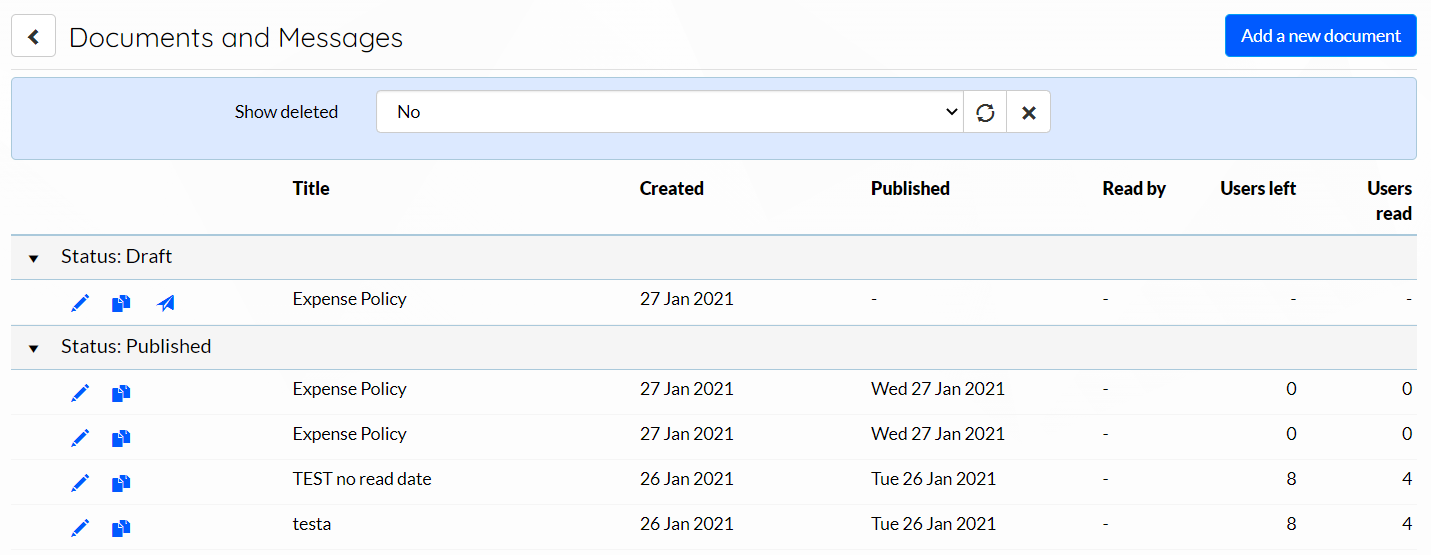Select the draft Expense Policy title
This screenshot has height=555, width=1431.
coord(350,298)
